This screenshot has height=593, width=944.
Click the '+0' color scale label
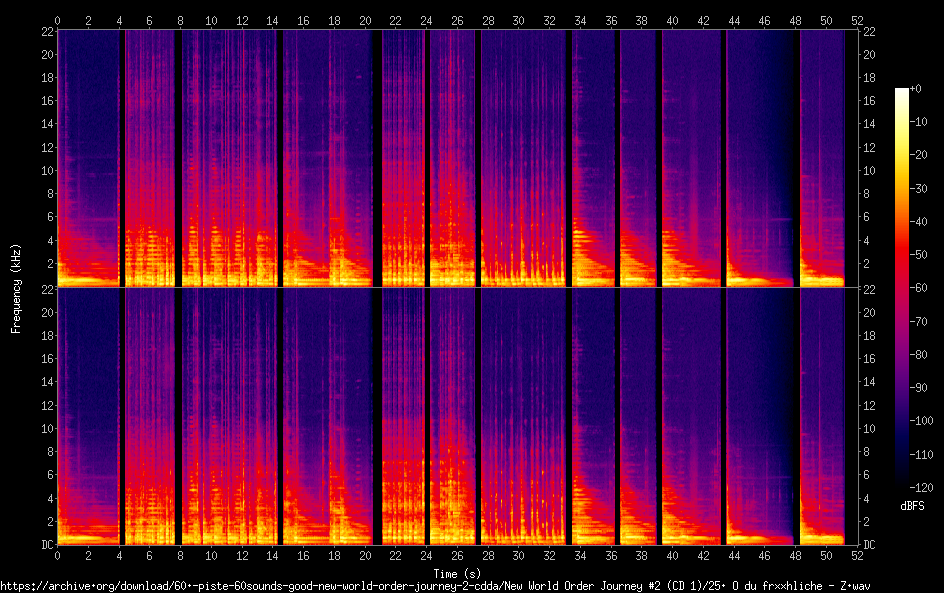pos(916,88)
